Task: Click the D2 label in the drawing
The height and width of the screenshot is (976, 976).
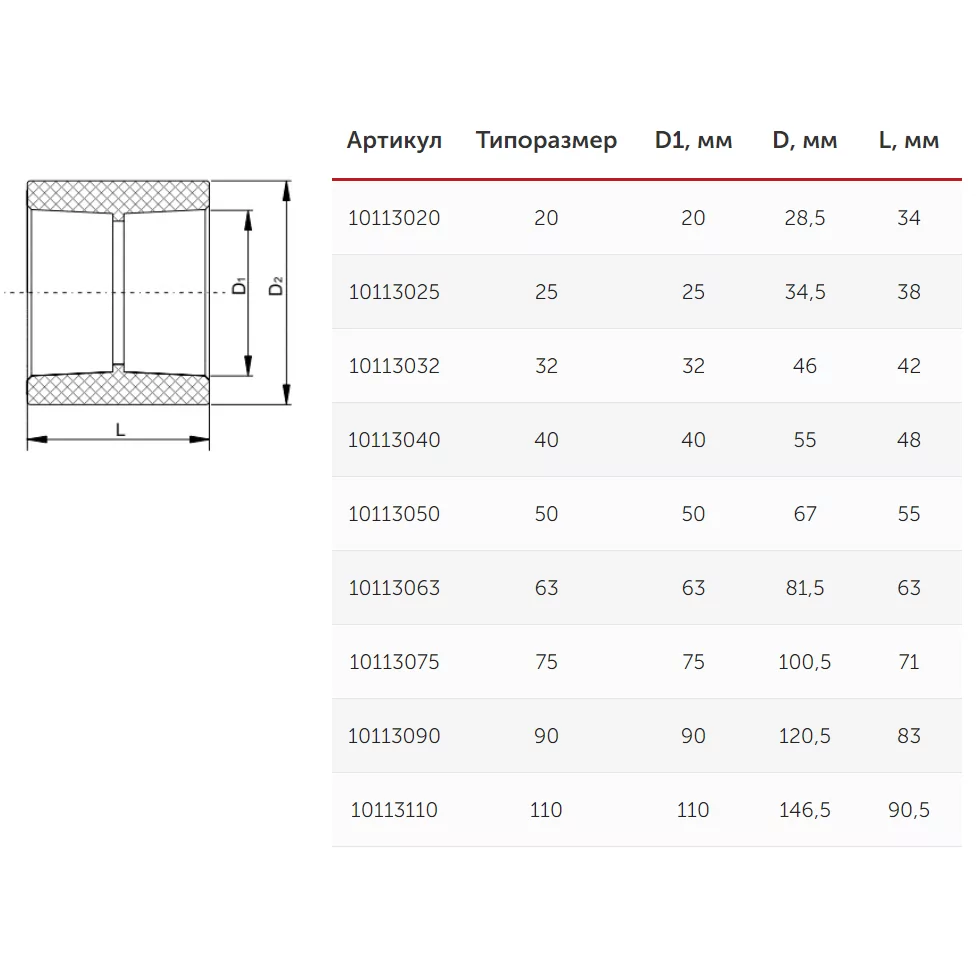Action: point(275,286)
